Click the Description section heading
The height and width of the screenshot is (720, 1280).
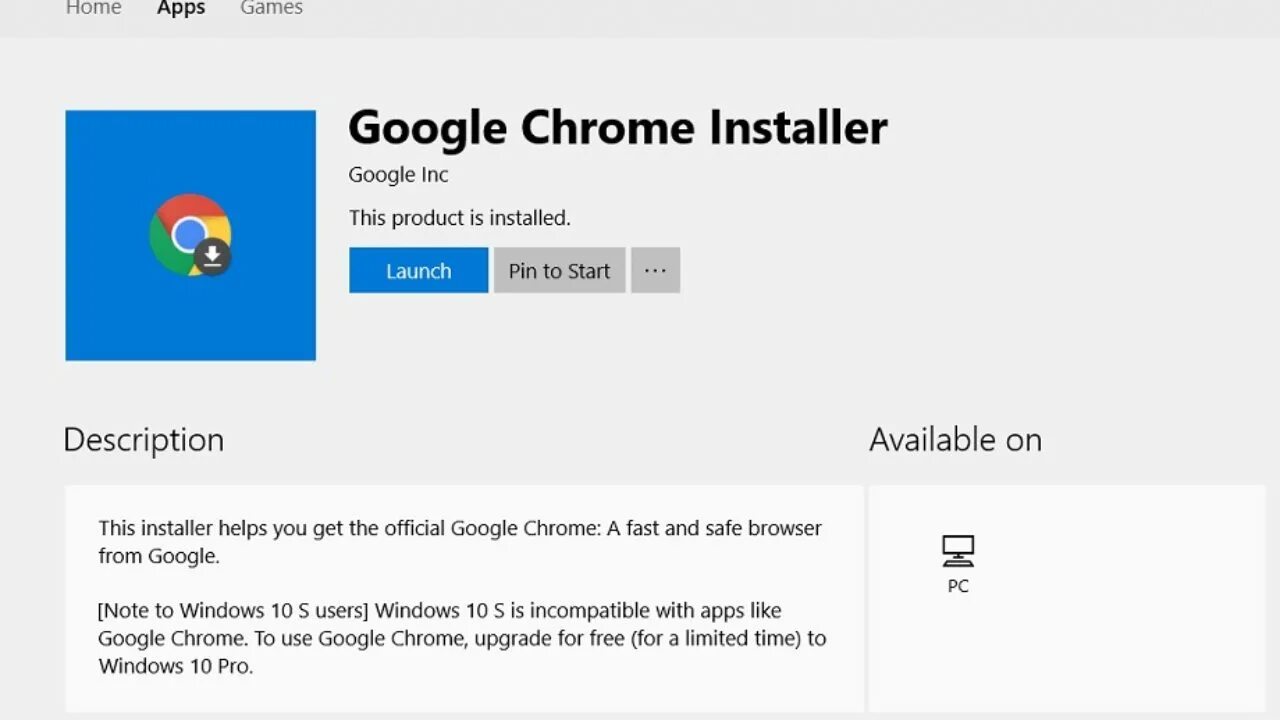143,440
